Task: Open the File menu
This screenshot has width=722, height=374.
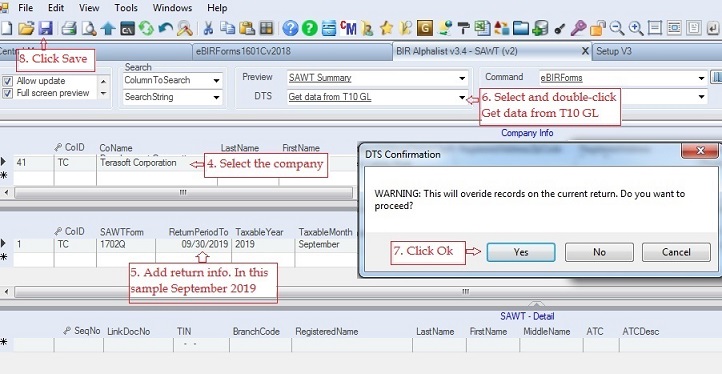Action: [x=25, y=8]
